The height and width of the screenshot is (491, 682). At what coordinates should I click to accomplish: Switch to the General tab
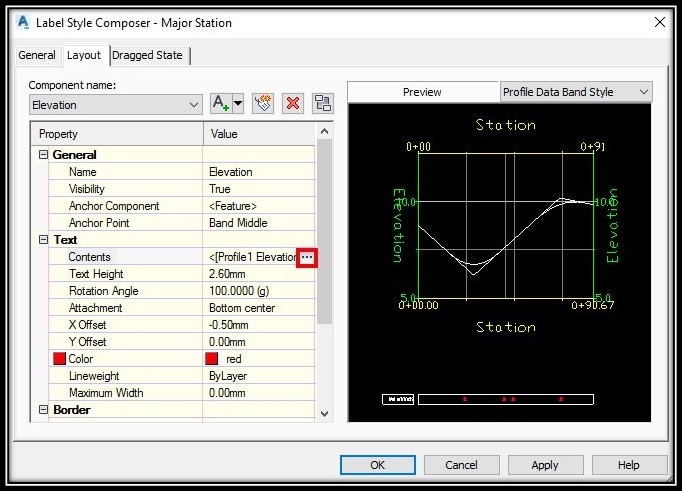(37, 55)
